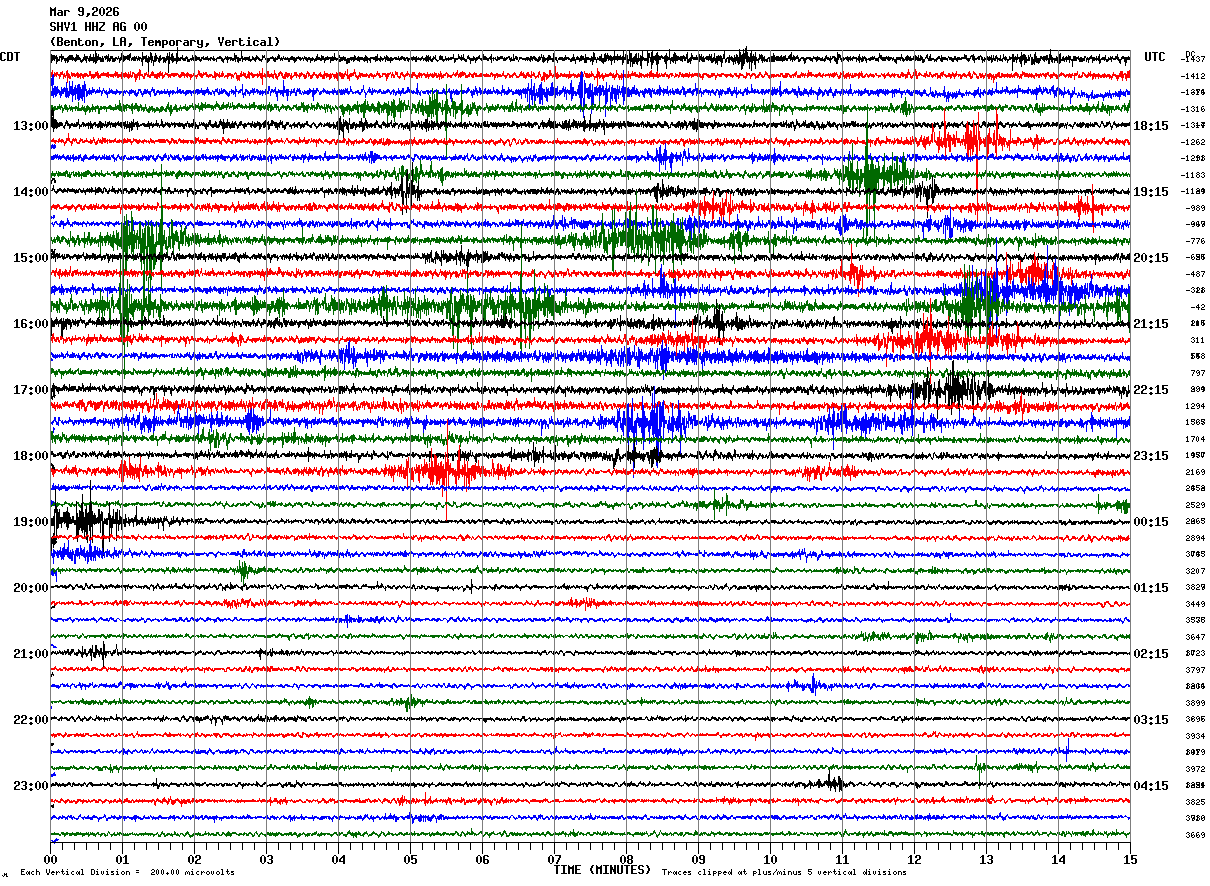Click the 19:00 CDT time label
This screenshot has width=1210, height=886.
[x=31, y=522]
